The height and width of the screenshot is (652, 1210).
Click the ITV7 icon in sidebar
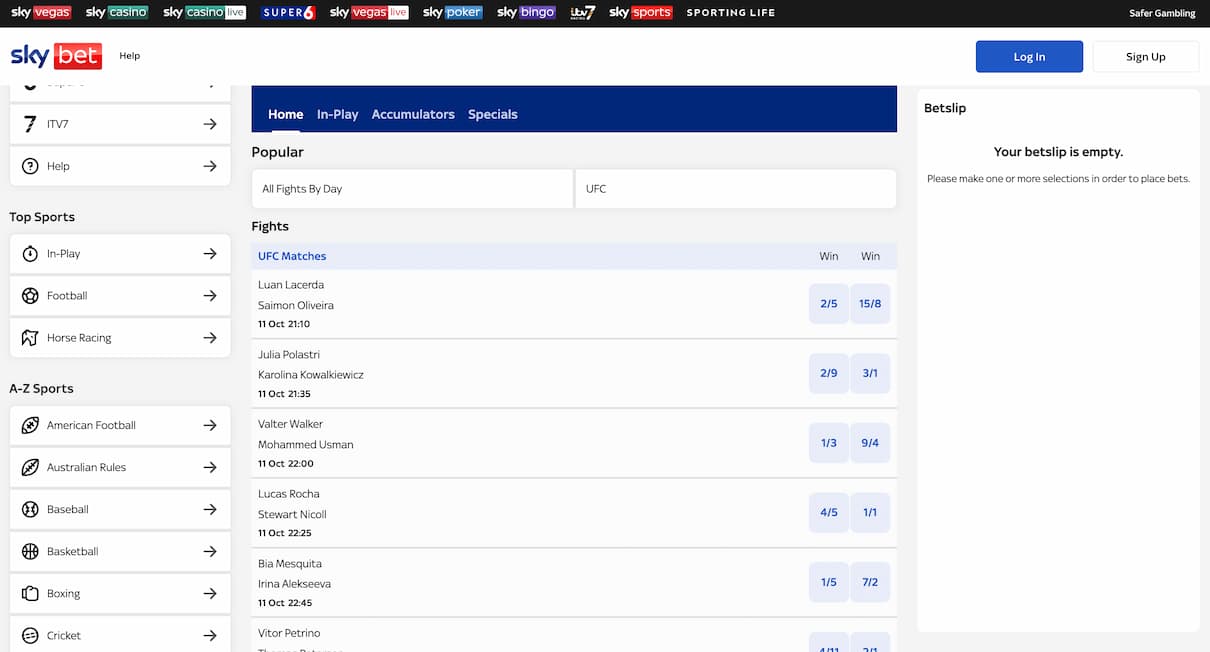(x=30, y=124)
